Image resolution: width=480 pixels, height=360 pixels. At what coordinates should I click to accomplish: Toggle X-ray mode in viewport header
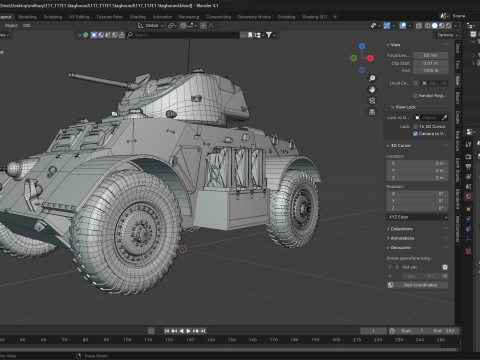[x=419, y=26]
